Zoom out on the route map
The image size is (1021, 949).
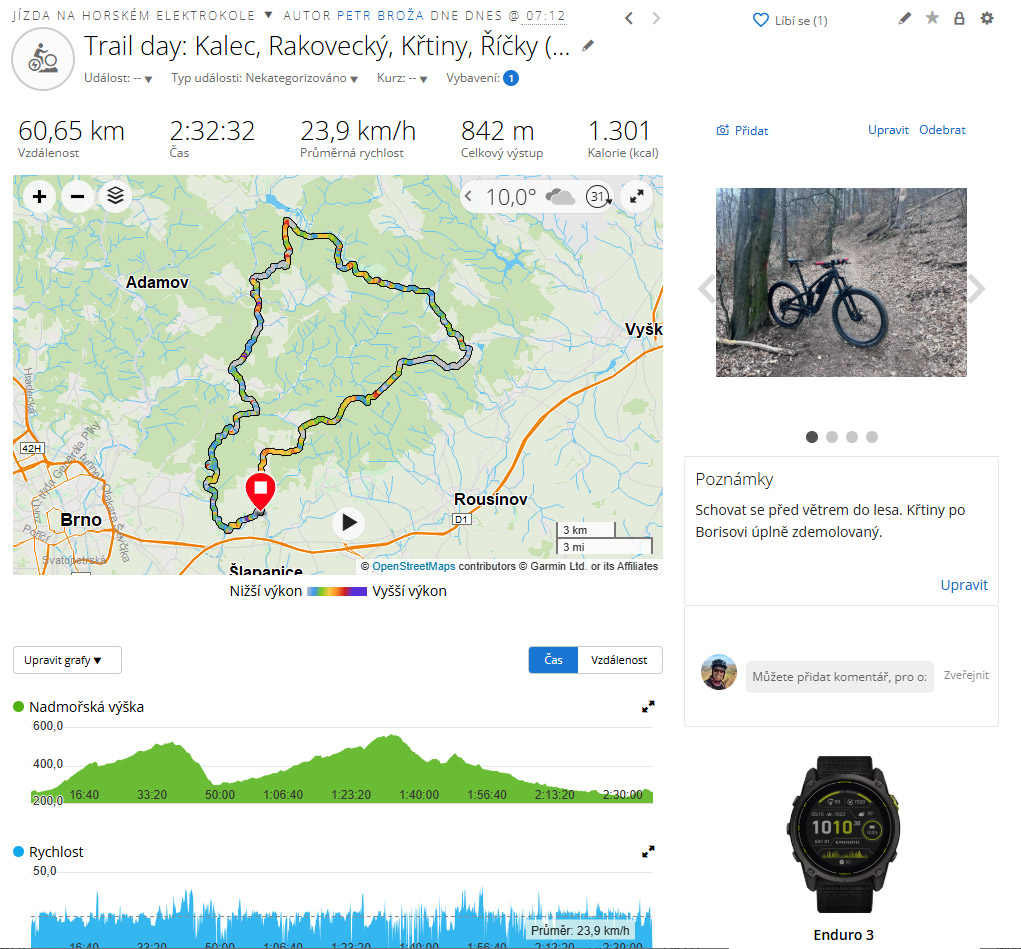77,196
